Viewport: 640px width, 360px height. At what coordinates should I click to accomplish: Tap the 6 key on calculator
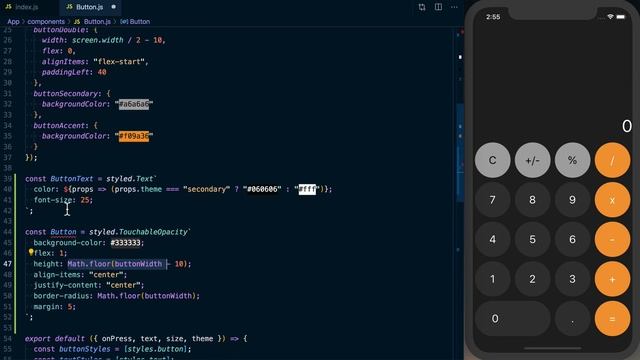click(x=572, y=239)
